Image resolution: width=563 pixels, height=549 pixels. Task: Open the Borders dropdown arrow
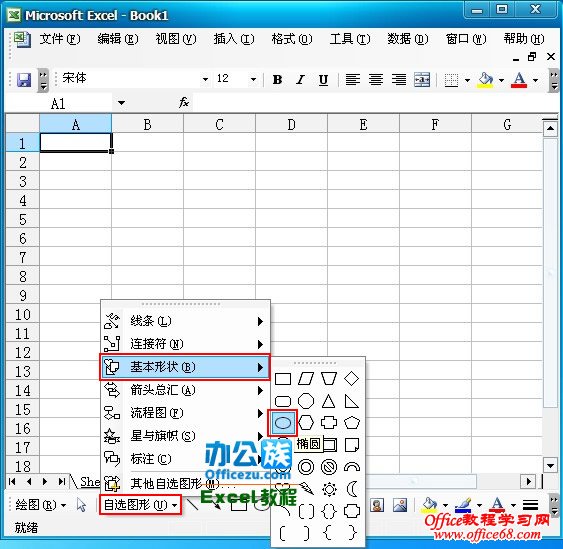467,80
